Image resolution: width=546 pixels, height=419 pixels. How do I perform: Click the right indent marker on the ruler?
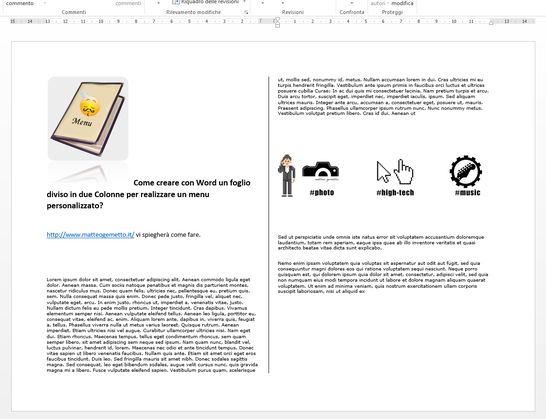pos(491,23)
